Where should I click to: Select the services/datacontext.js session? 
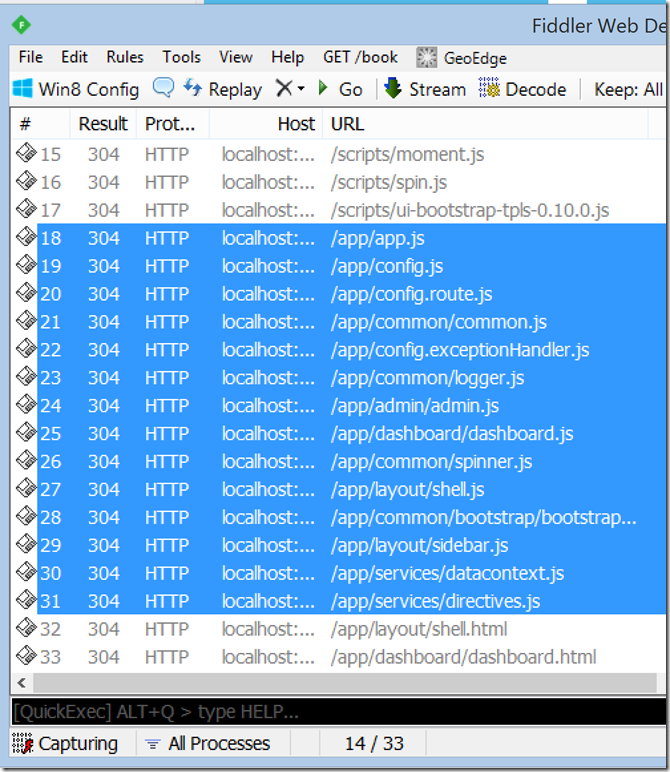pyautogui.click(x=339, y=573)
